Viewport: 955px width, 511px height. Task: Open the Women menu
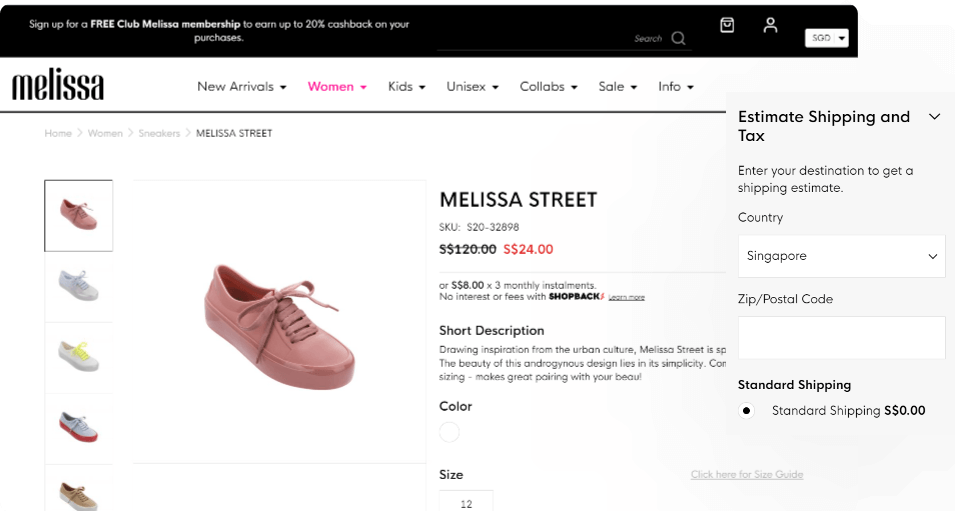[x=337, y=87]
